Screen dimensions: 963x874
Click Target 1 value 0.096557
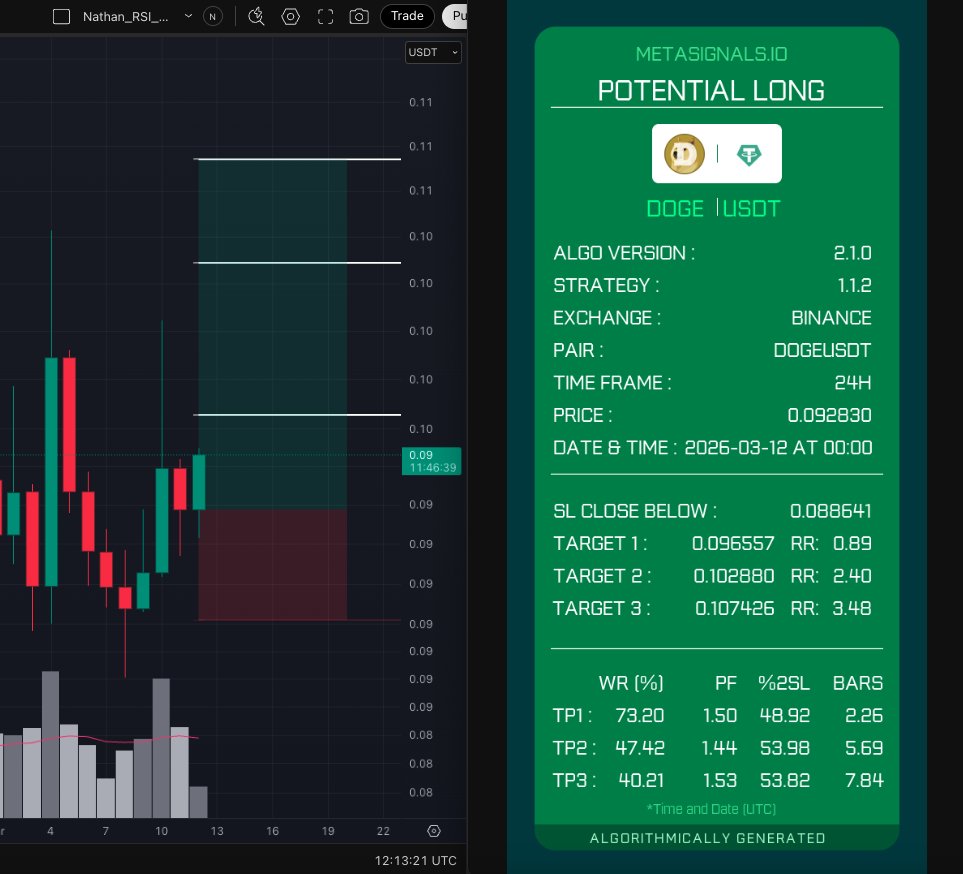pos(733,544)
